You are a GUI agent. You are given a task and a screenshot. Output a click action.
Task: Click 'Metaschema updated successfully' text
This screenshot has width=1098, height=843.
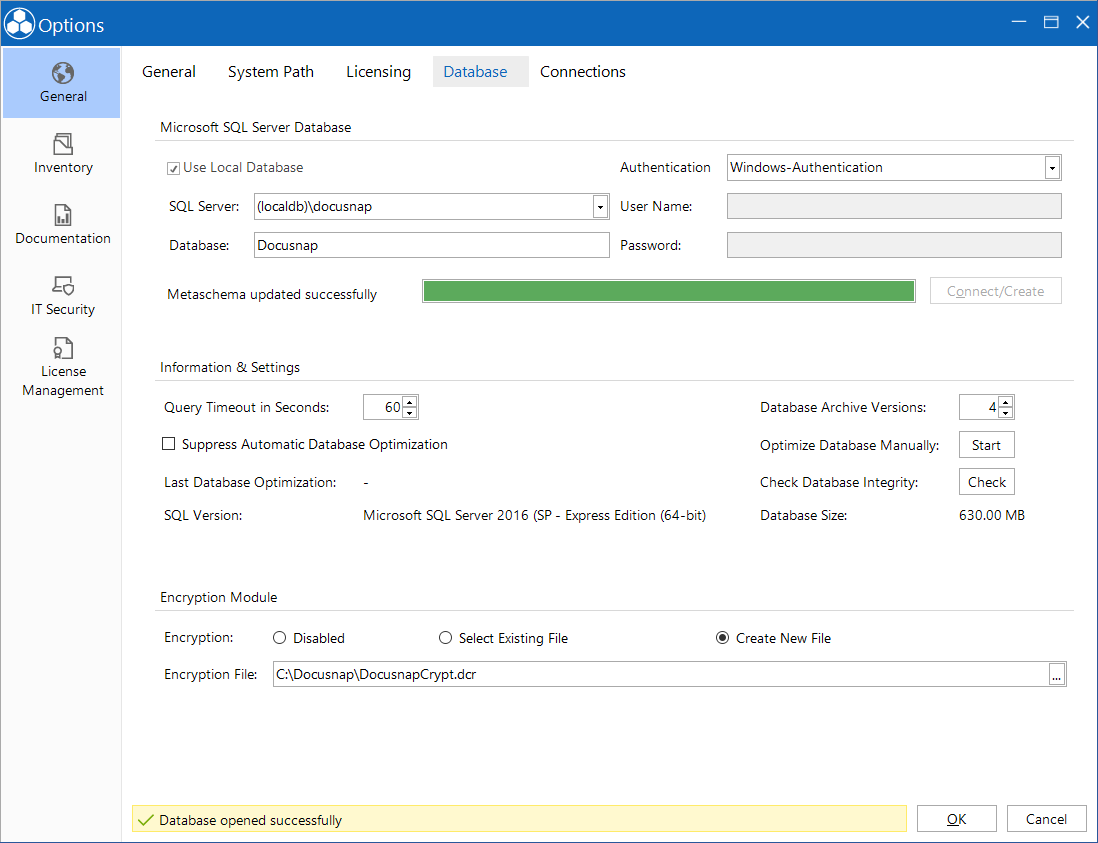click(x=272, y=294)
